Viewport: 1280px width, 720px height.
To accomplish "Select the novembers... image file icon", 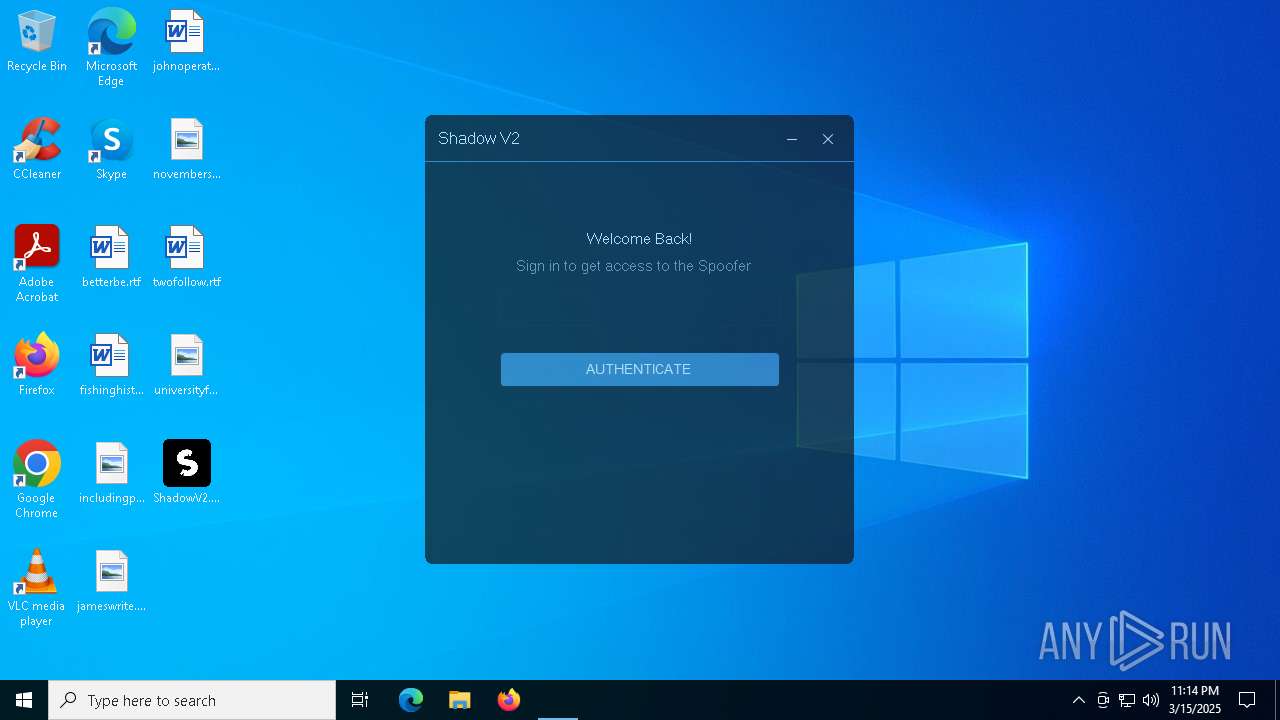I will point(186,150).
